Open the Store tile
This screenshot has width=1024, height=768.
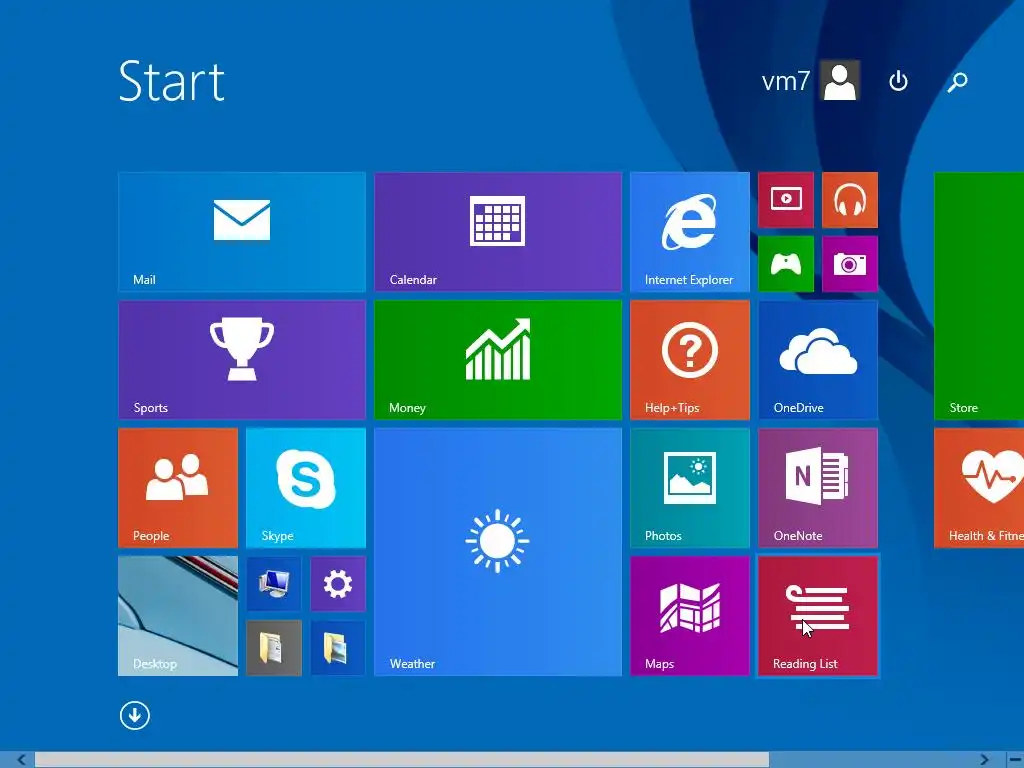(979, 296)
